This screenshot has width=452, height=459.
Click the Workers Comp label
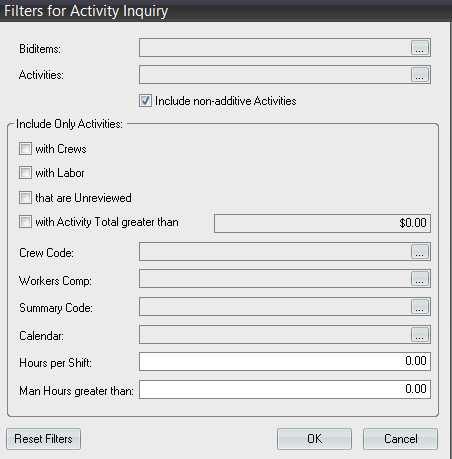pos(55,281)
